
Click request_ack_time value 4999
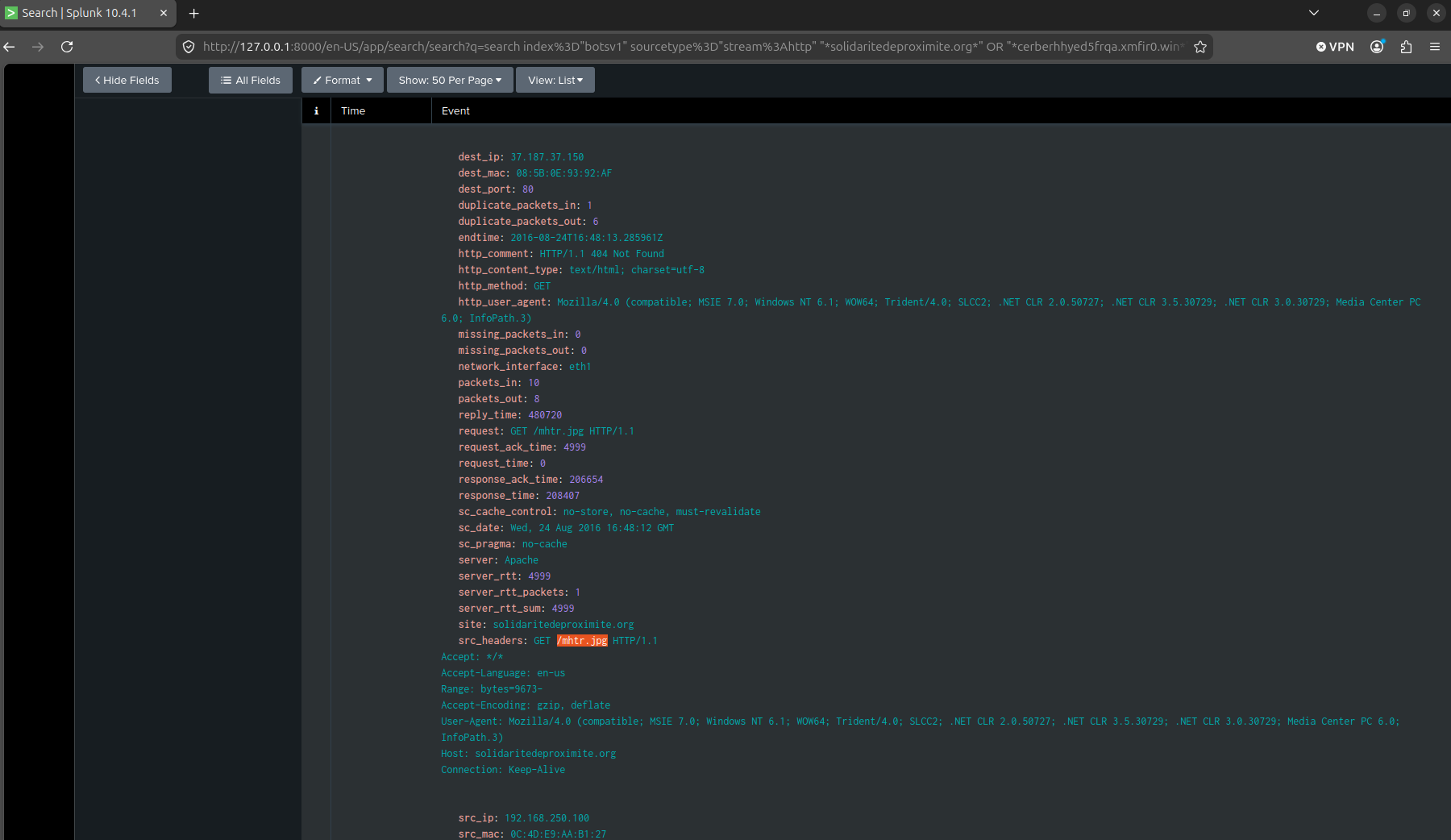pyautogui.click(x=575, y=447)
